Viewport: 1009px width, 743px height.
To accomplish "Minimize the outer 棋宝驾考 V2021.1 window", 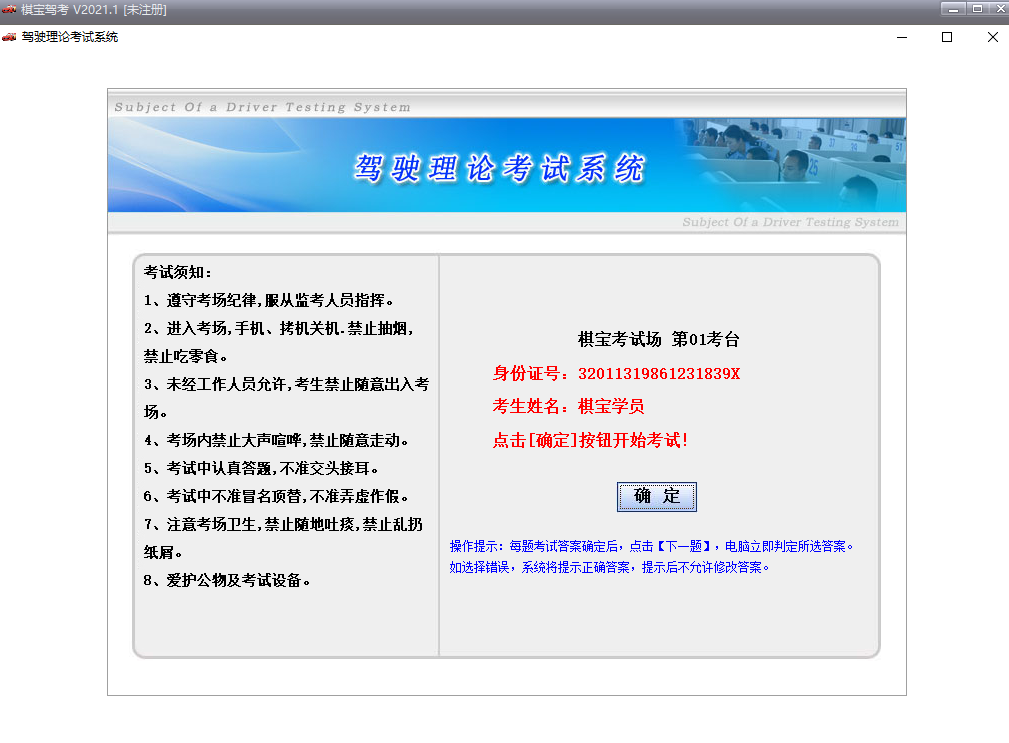I will pyautogui.click(x=952, y=9).
